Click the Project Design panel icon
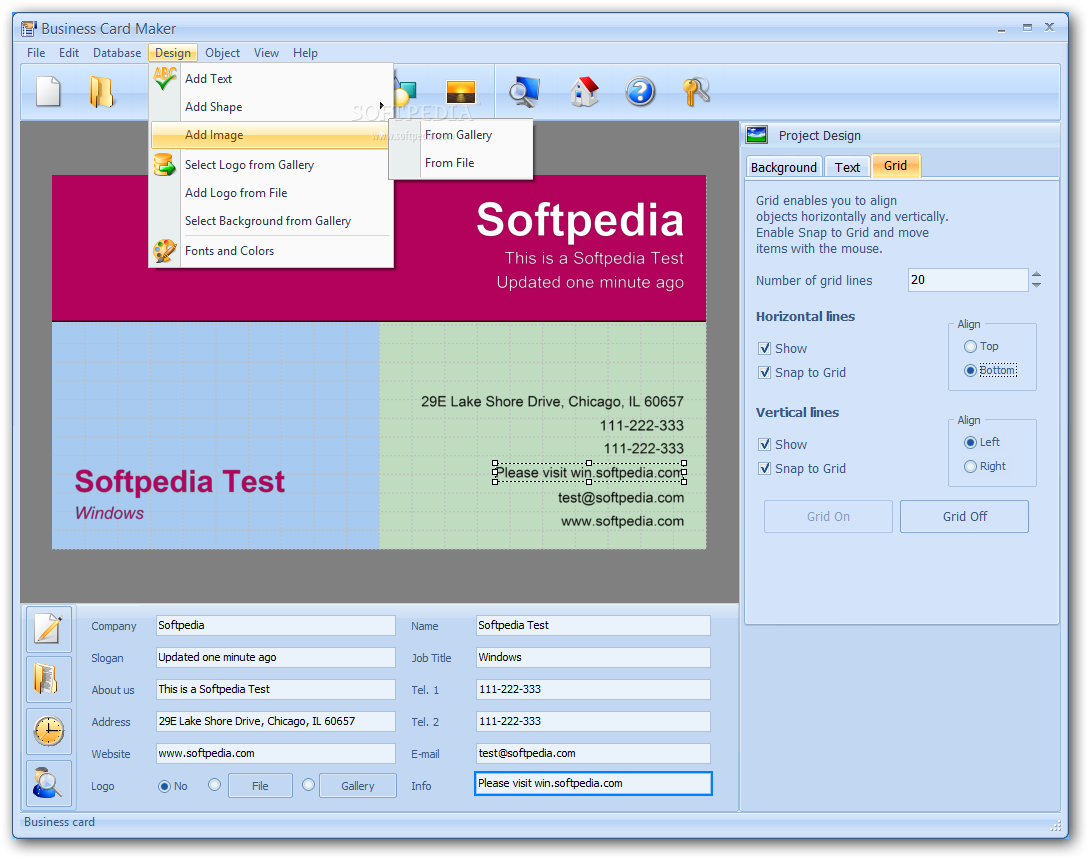Image resolution: width=1089 pixels, height=859 pixels. click(x=756, y=135)
